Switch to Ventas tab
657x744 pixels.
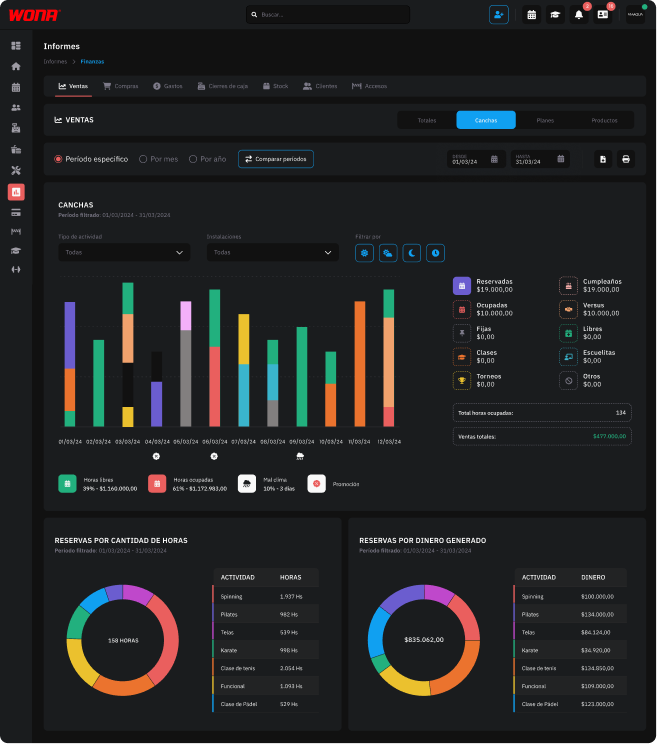73,86
